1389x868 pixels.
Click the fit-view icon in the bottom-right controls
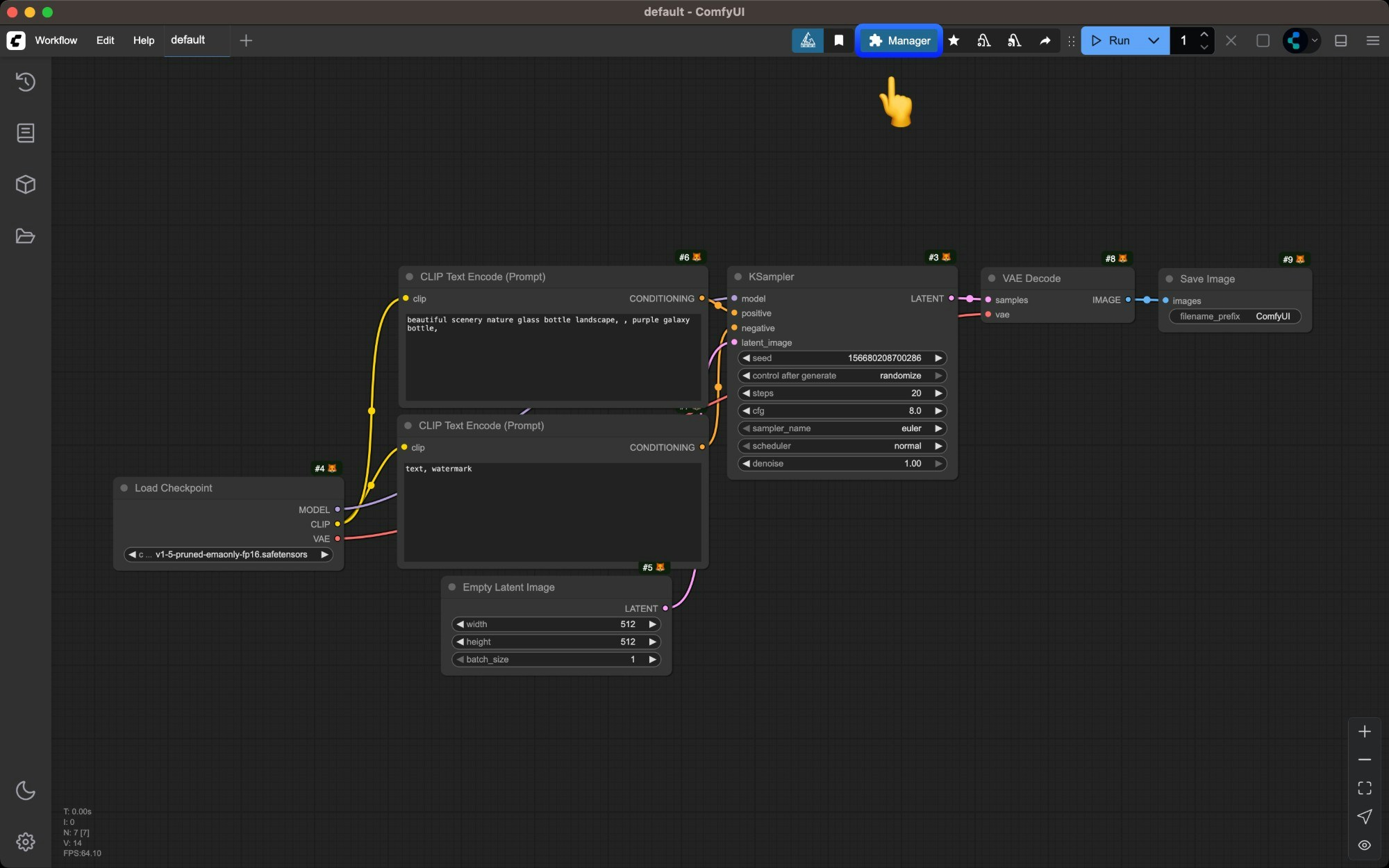point(1363,788)
